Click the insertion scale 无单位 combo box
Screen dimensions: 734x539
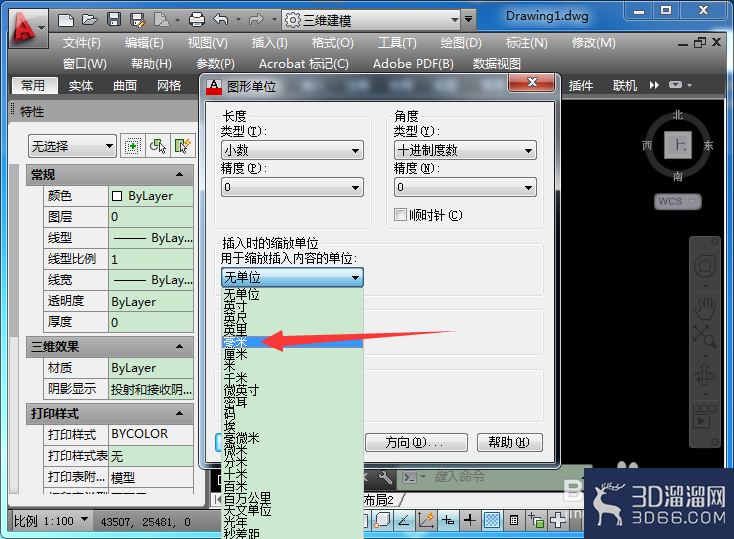click(x=292, y=278)
